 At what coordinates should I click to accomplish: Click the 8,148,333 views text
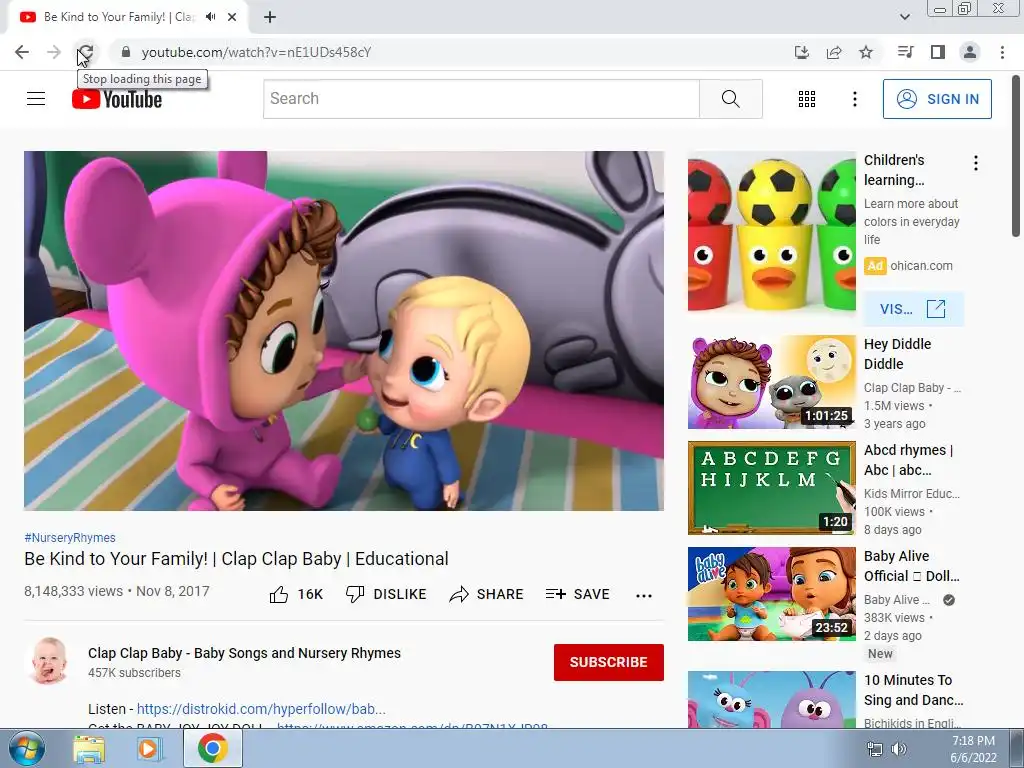74,591
